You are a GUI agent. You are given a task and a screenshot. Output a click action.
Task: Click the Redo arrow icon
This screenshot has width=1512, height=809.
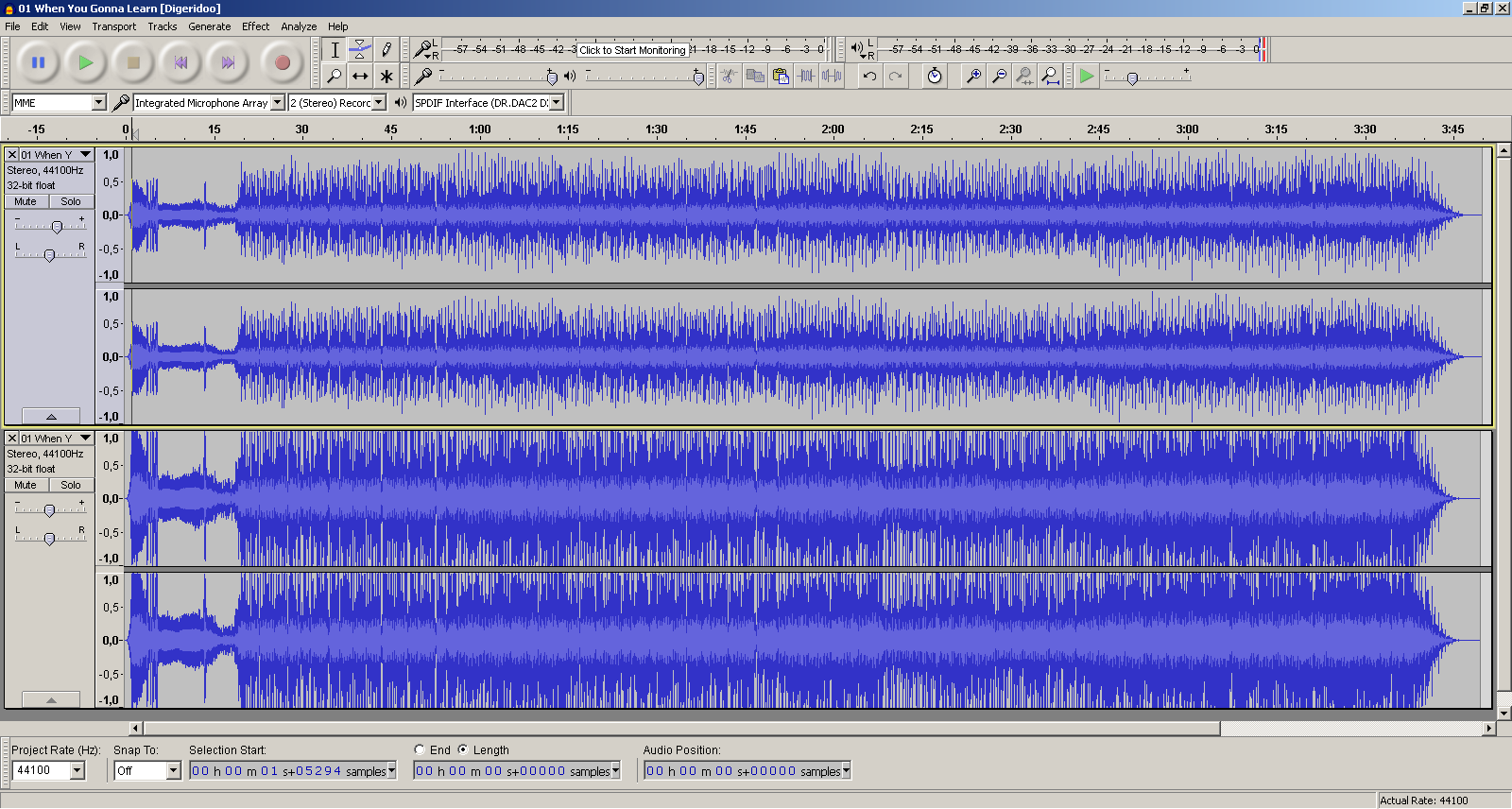click(x=895, y=76)
